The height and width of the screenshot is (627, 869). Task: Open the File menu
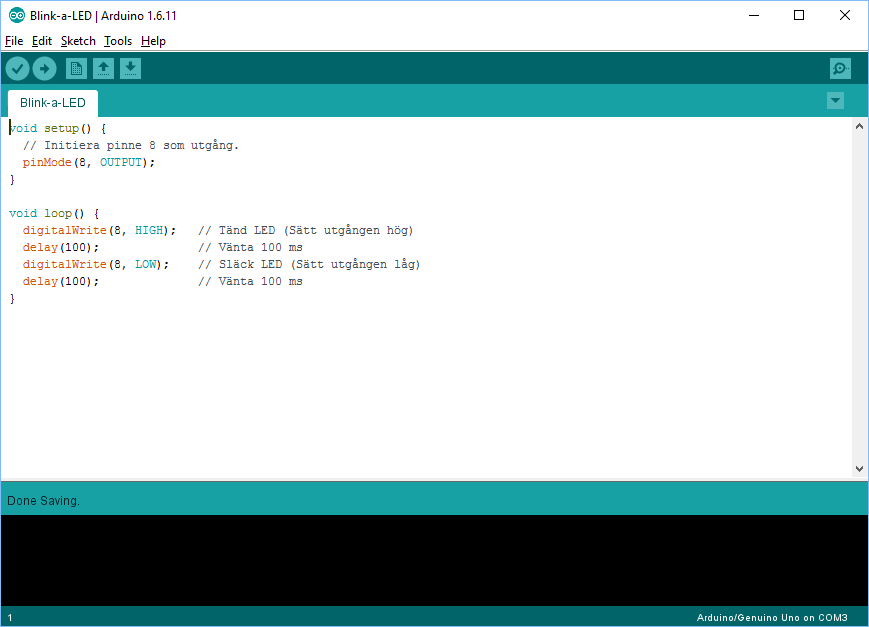point(14,41)
